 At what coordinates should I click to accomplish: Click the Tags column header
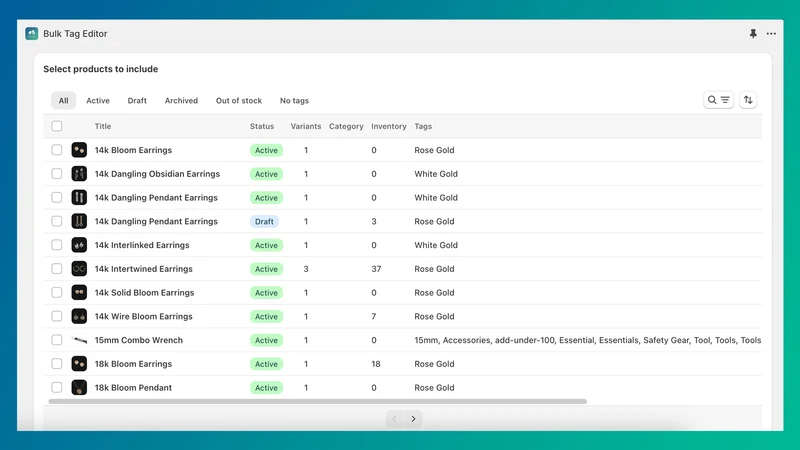tap(423, 126)
